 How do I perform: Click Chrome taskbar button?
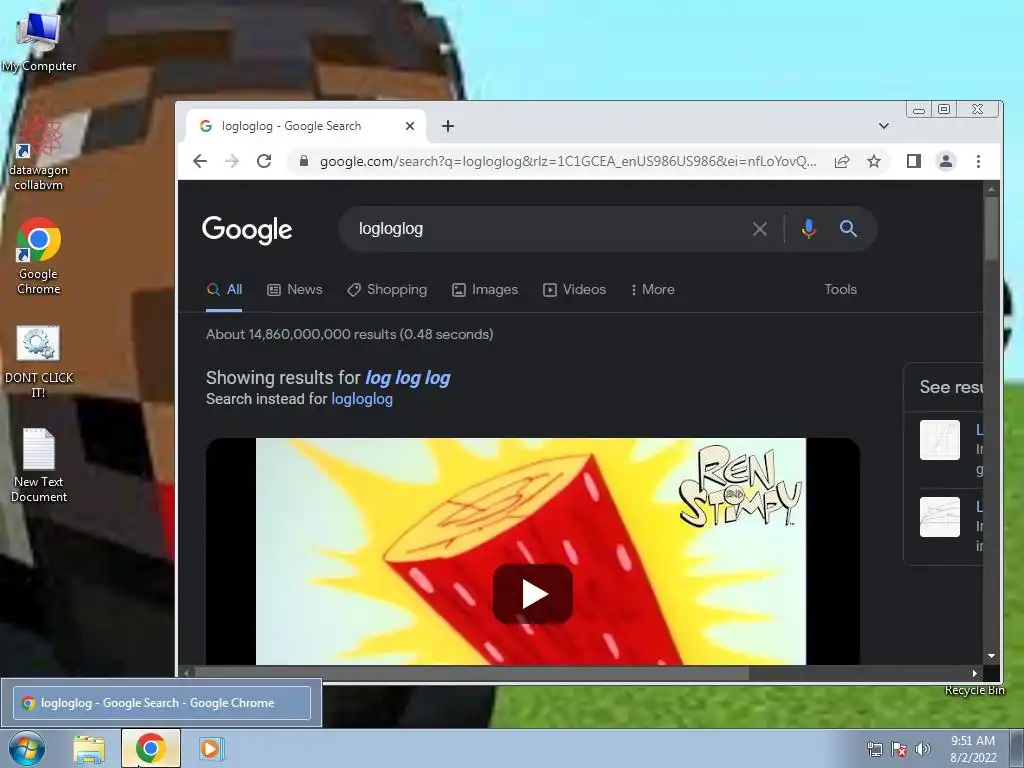pyautogui.click(x=150, y=748)
